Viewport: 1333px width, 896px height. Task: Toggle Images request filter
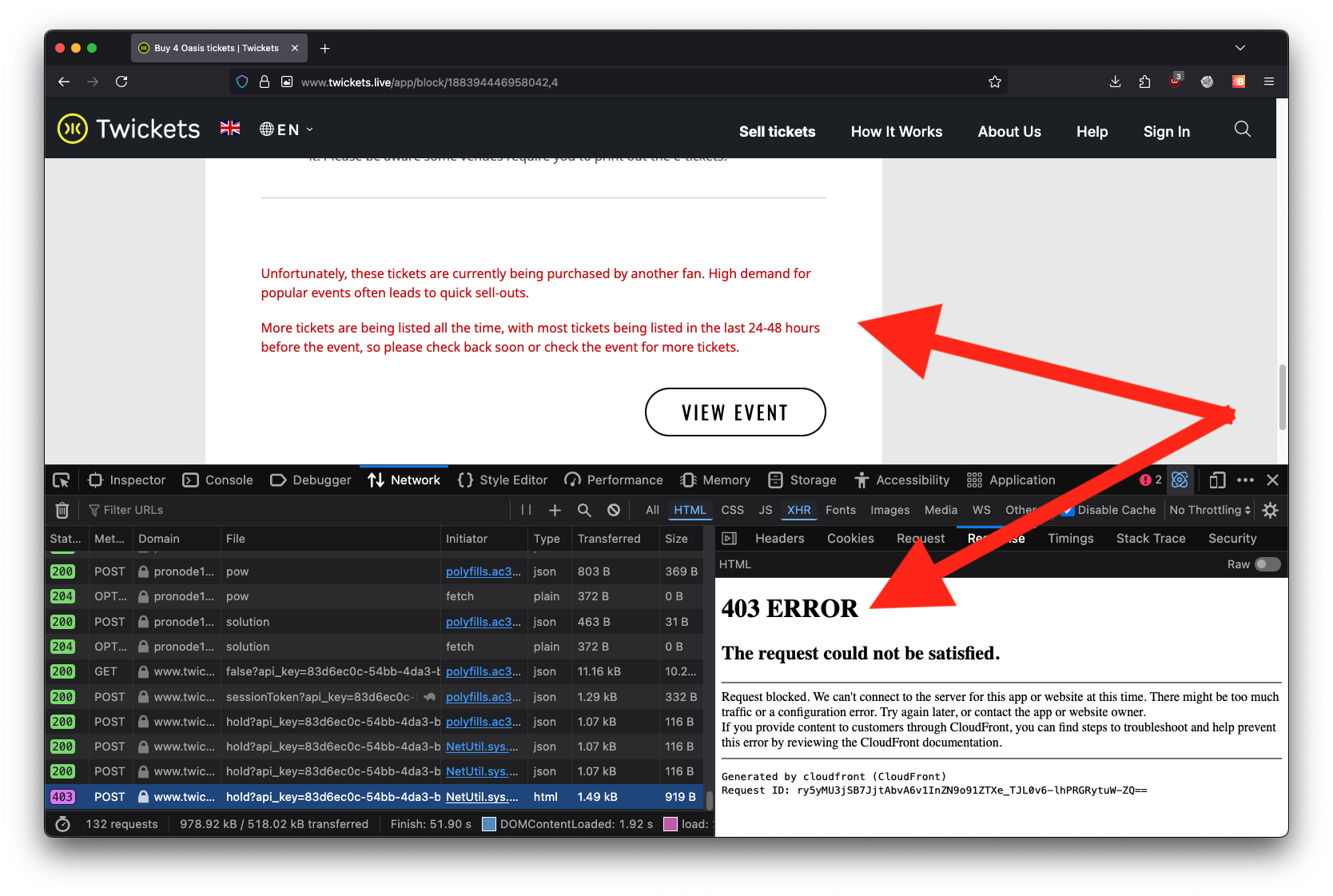click(x=889, y=510)
